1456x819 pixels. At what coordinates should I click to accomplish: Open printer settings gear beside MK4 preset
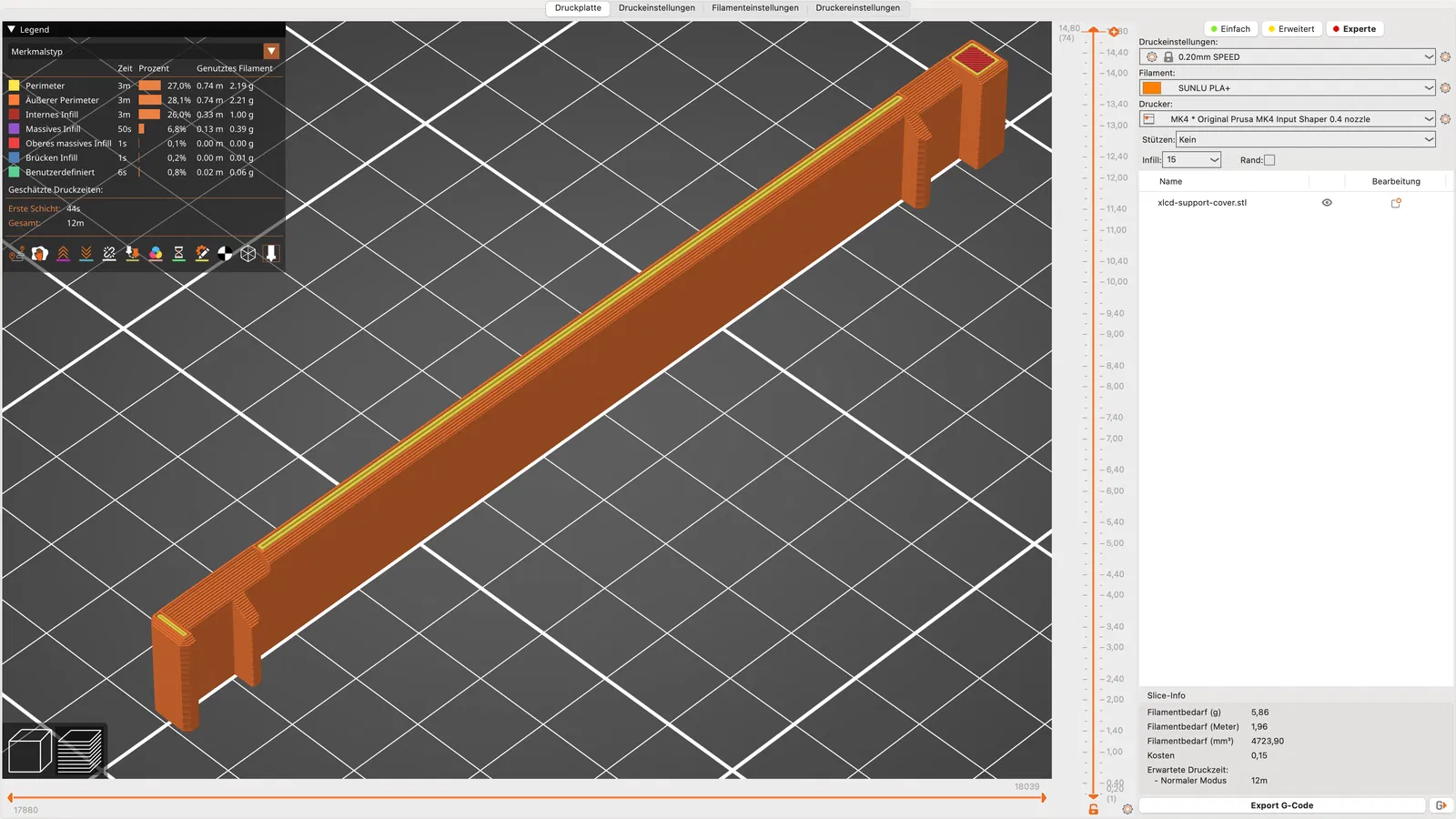coord(1445,119)
